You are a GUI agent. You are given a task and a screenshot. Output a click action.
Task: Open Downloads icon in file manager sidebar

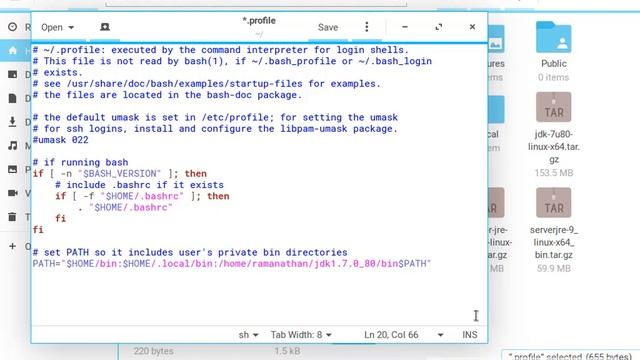pyautogui.click(x=13, y=122)
